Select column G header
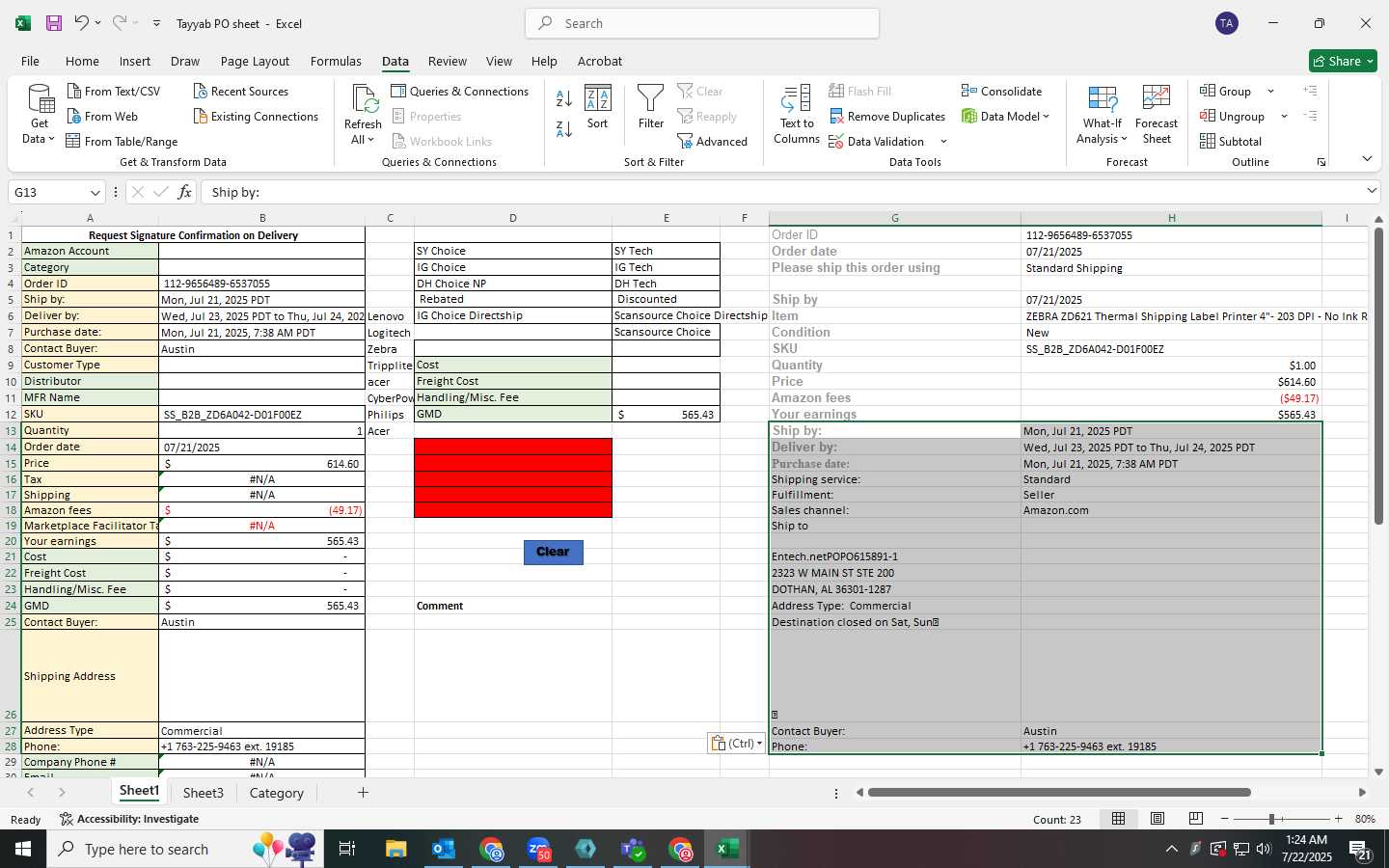1389x868 pixels. (895, 218)
